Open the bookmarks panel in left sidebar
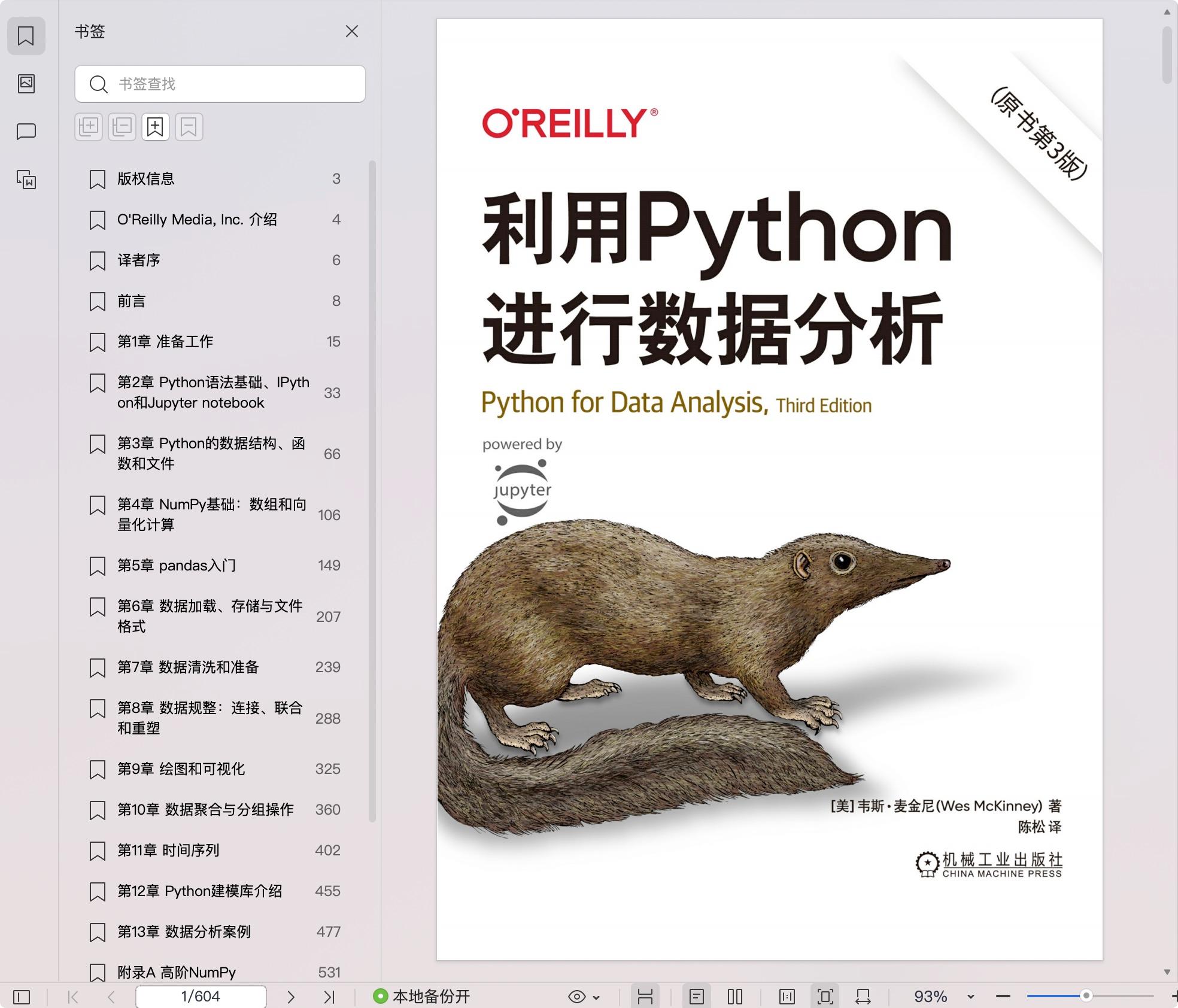 tap(26, 36)
